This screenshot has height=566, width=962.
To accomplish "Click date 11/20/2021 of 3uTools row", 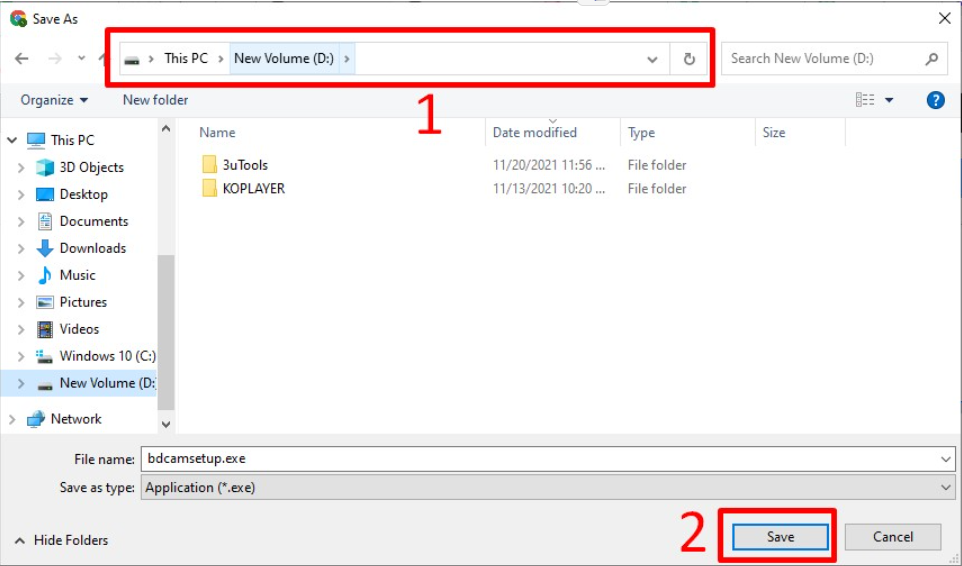I will 548,165.
